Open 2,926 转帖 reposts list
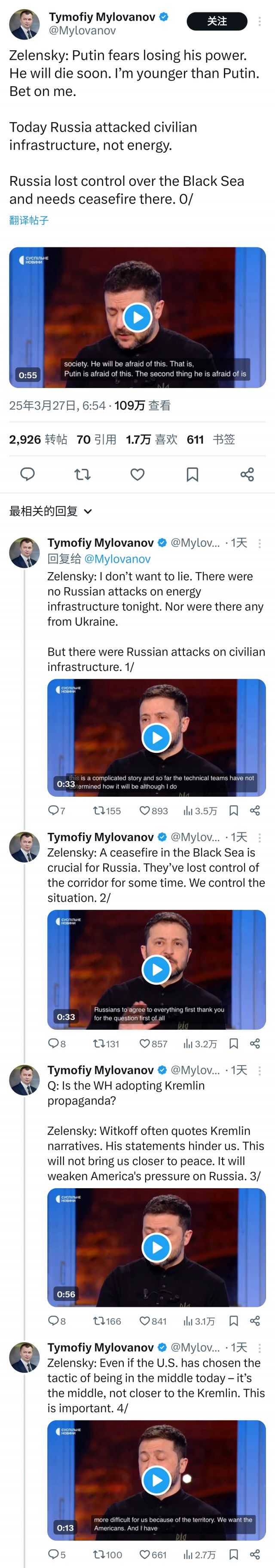This screenshot has height=1568, width=275. click(x=38, y=440)
